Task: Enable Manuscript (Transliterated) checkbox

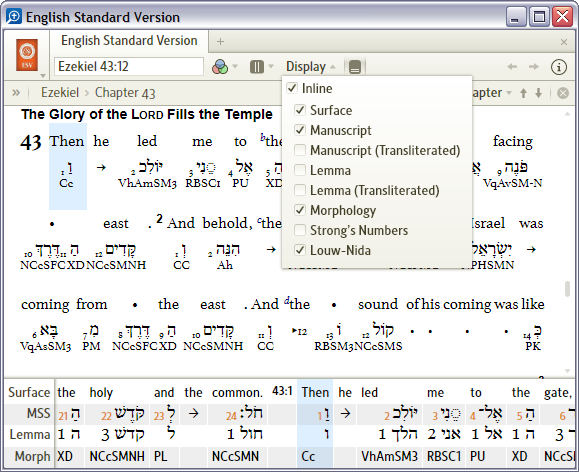Action: coord(300,150)
